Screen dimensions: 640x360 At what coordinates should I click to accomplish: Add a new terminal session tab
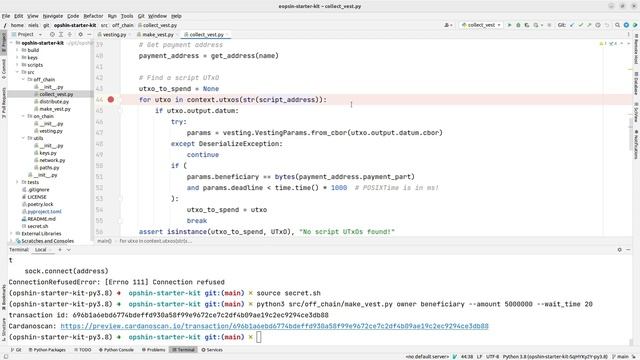click(x=60, y=249)
